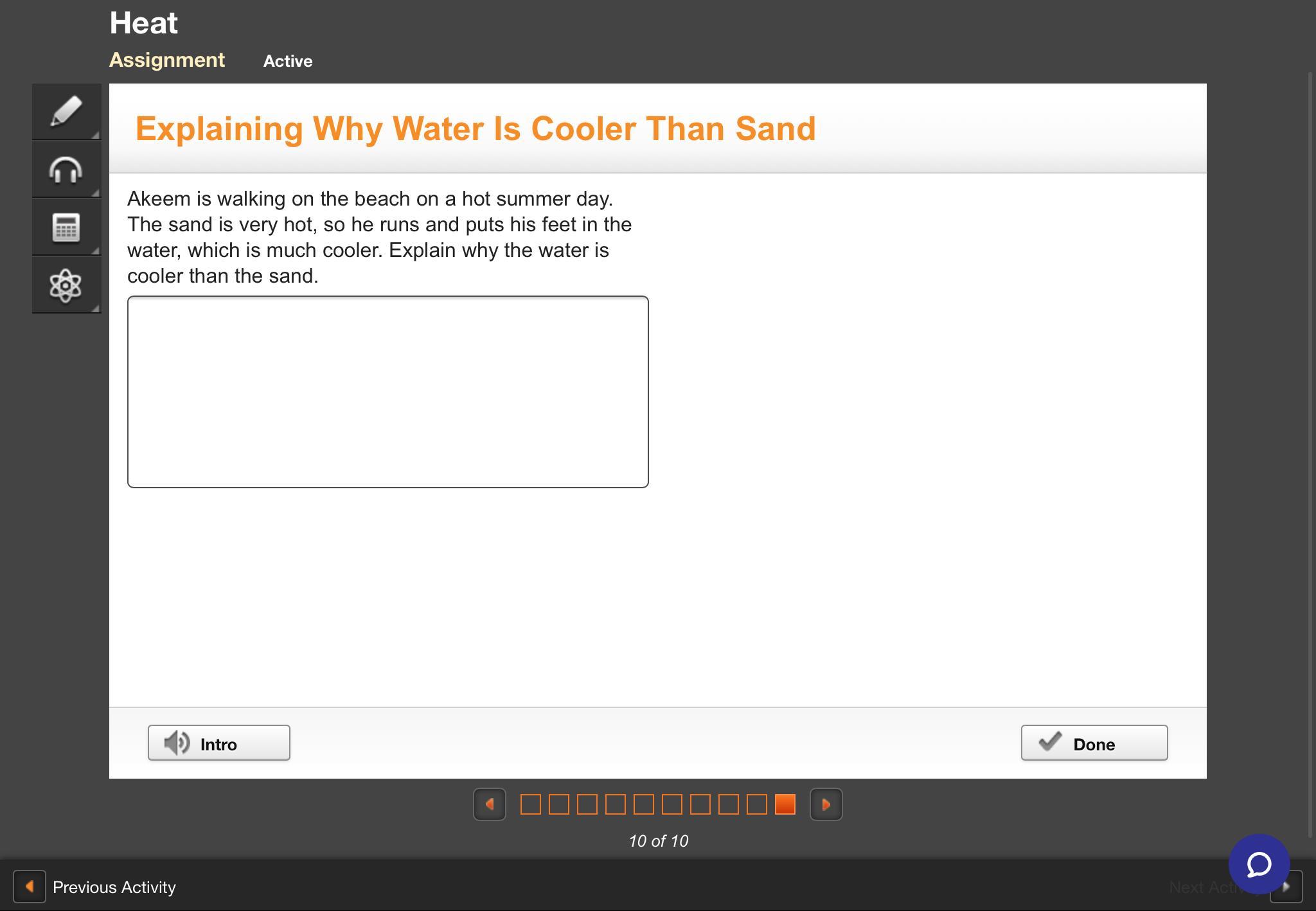
Task: Click the Next Activity arrow
Action: 1287,887
